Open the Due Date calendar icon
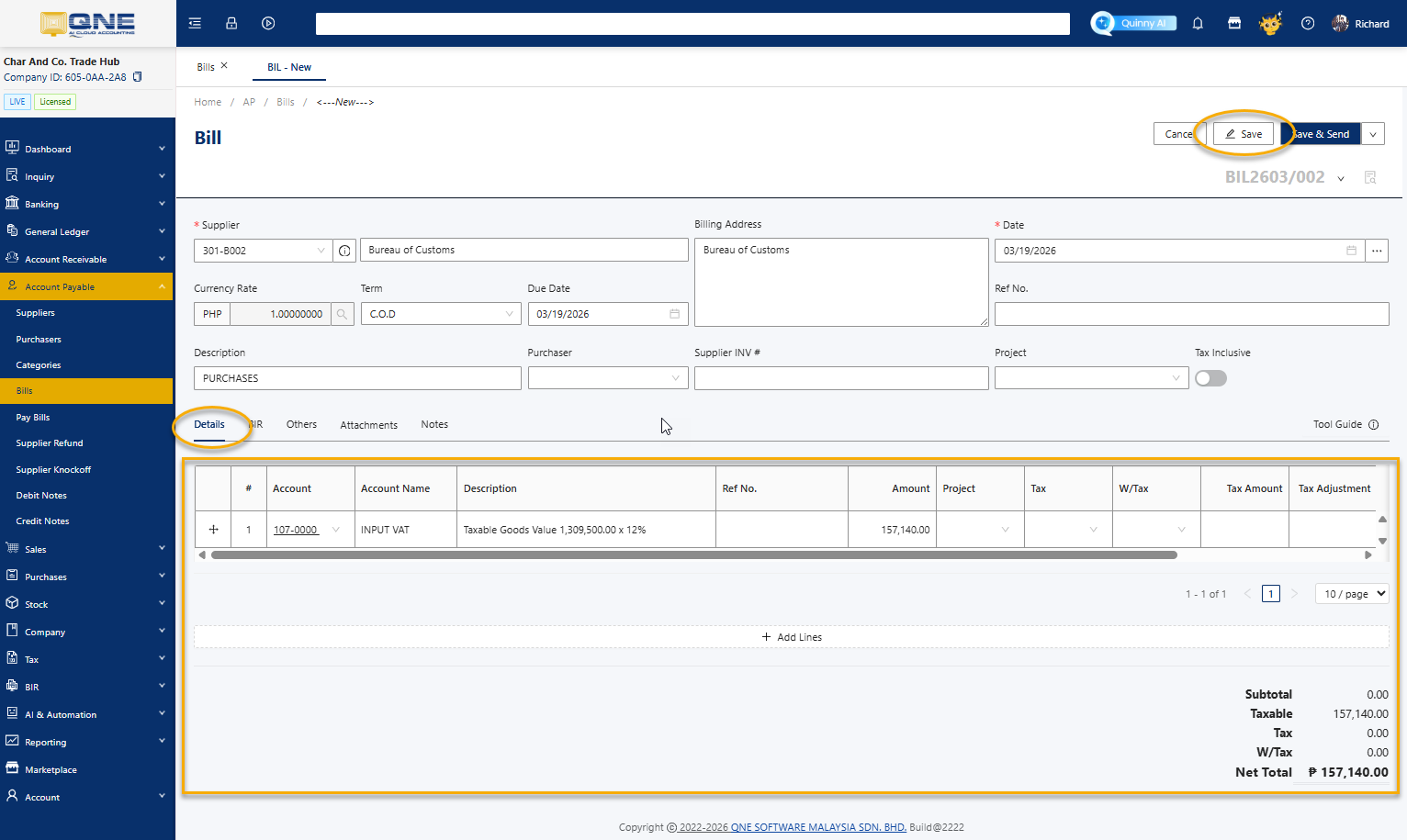This screenshot has width=1407, height=840. pos(674,314)
